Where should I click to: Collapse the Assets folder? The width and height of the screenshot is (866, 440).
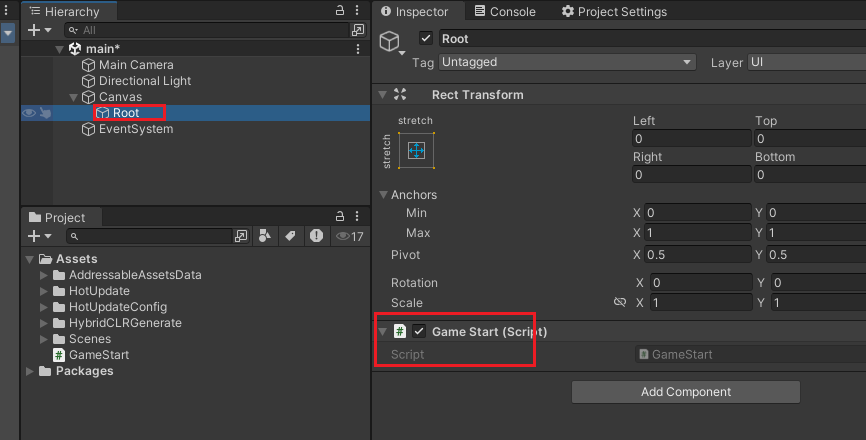coord(30,259)
